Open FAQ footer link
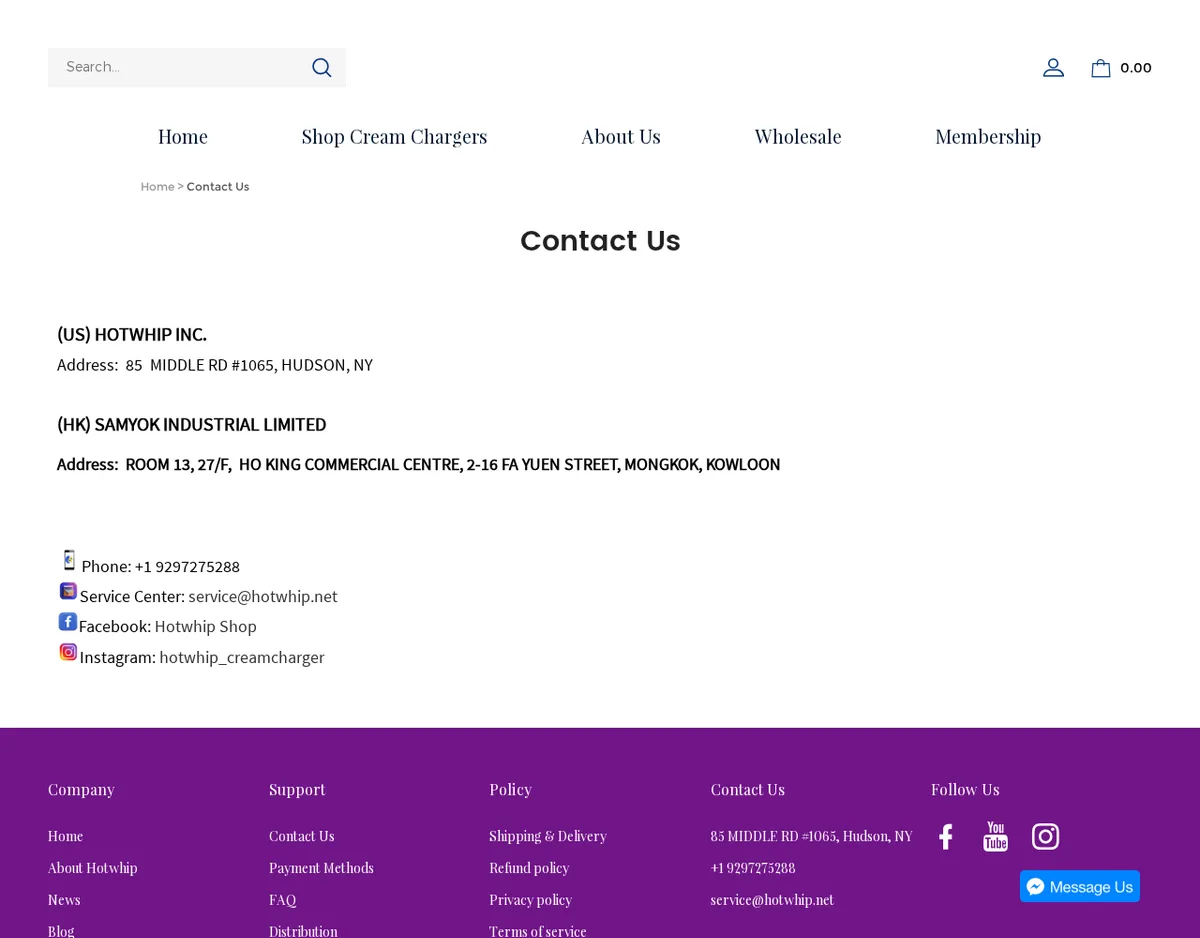This screenshot has width=1200, height=938. [x=282, y=900]
